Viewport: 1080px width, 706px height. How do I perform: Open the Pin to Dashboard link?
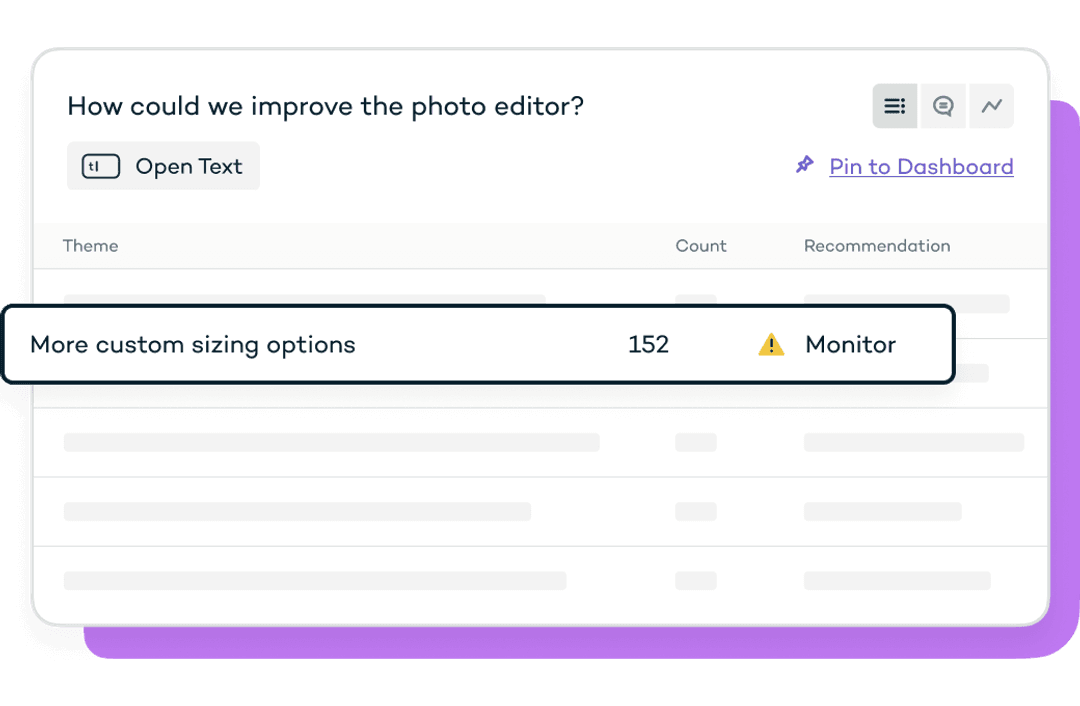(921, 166)
